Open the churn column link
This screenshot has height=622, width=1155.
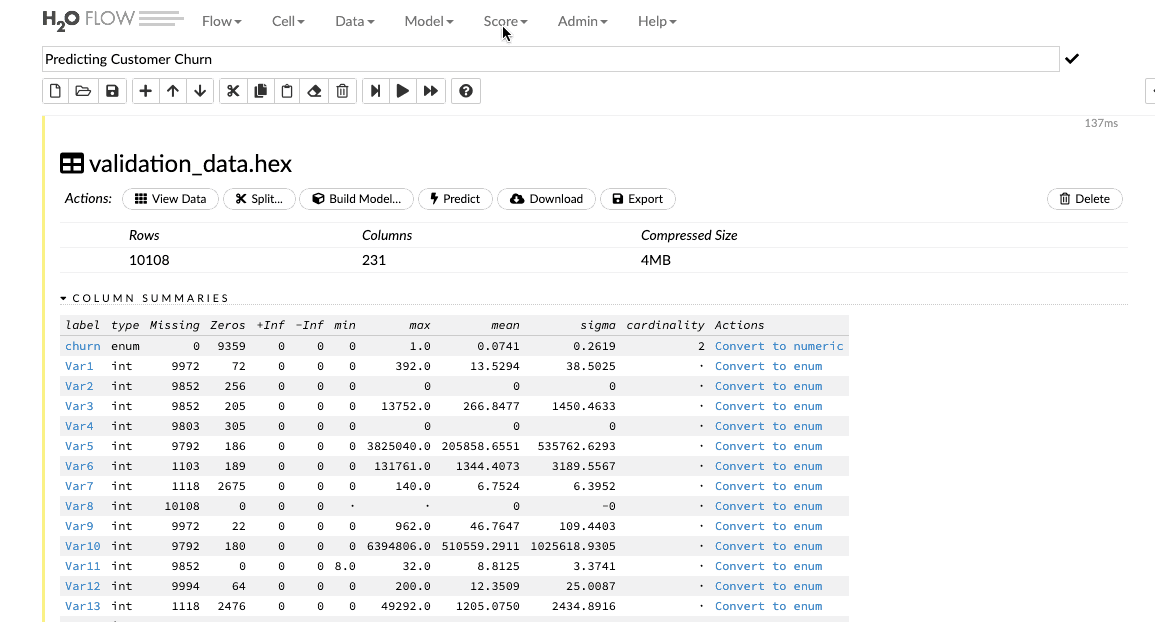pos(82,346)
